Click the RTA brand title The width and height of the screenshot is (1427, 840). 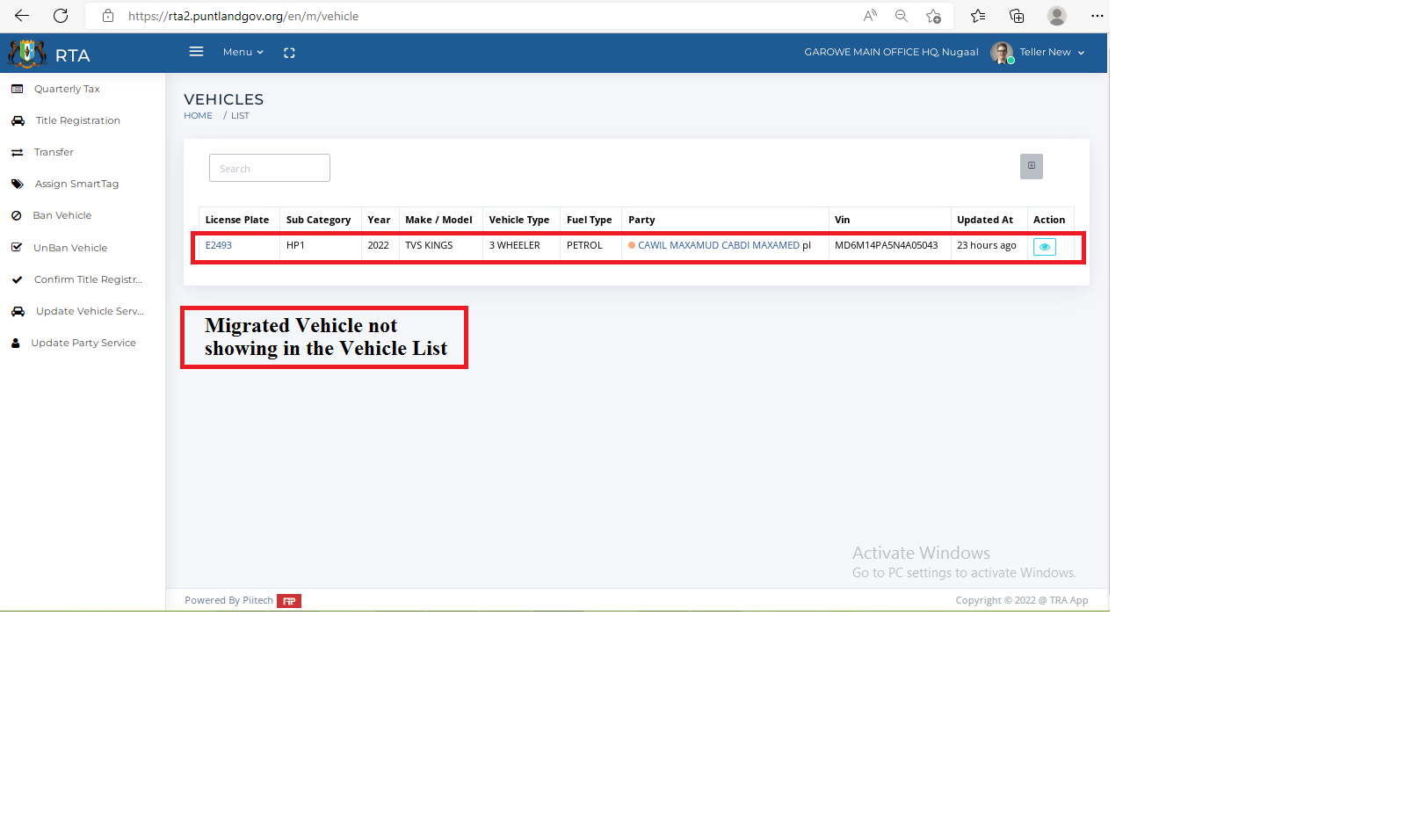tap(73, 55)
